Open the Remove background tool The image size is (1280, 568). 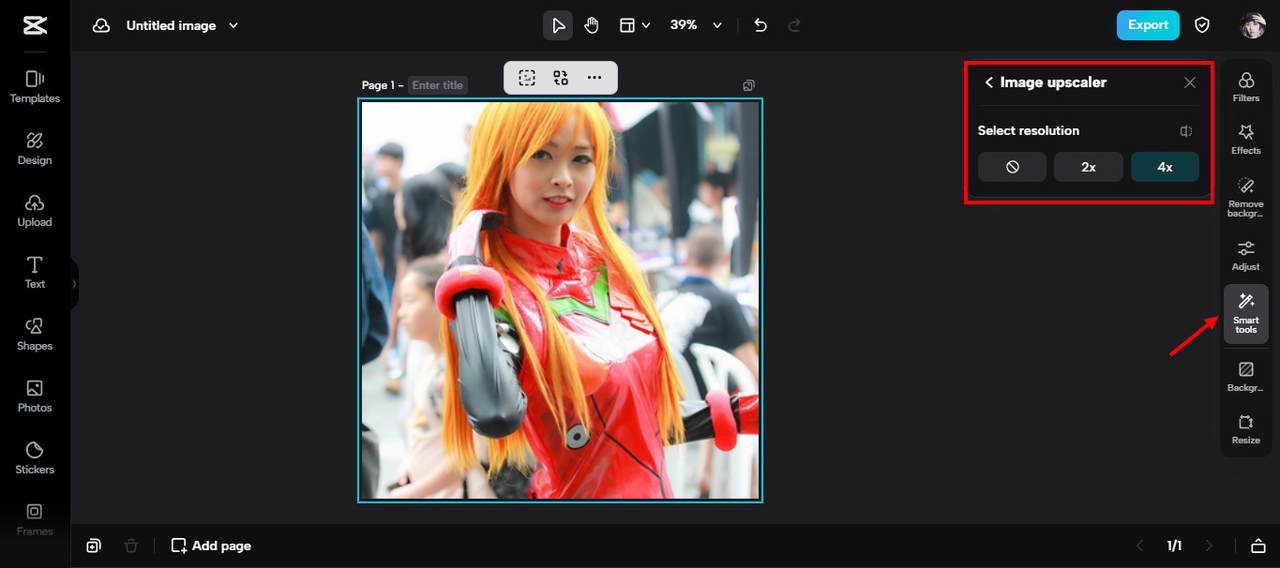pyautogui.click(x=1246, y=197)
